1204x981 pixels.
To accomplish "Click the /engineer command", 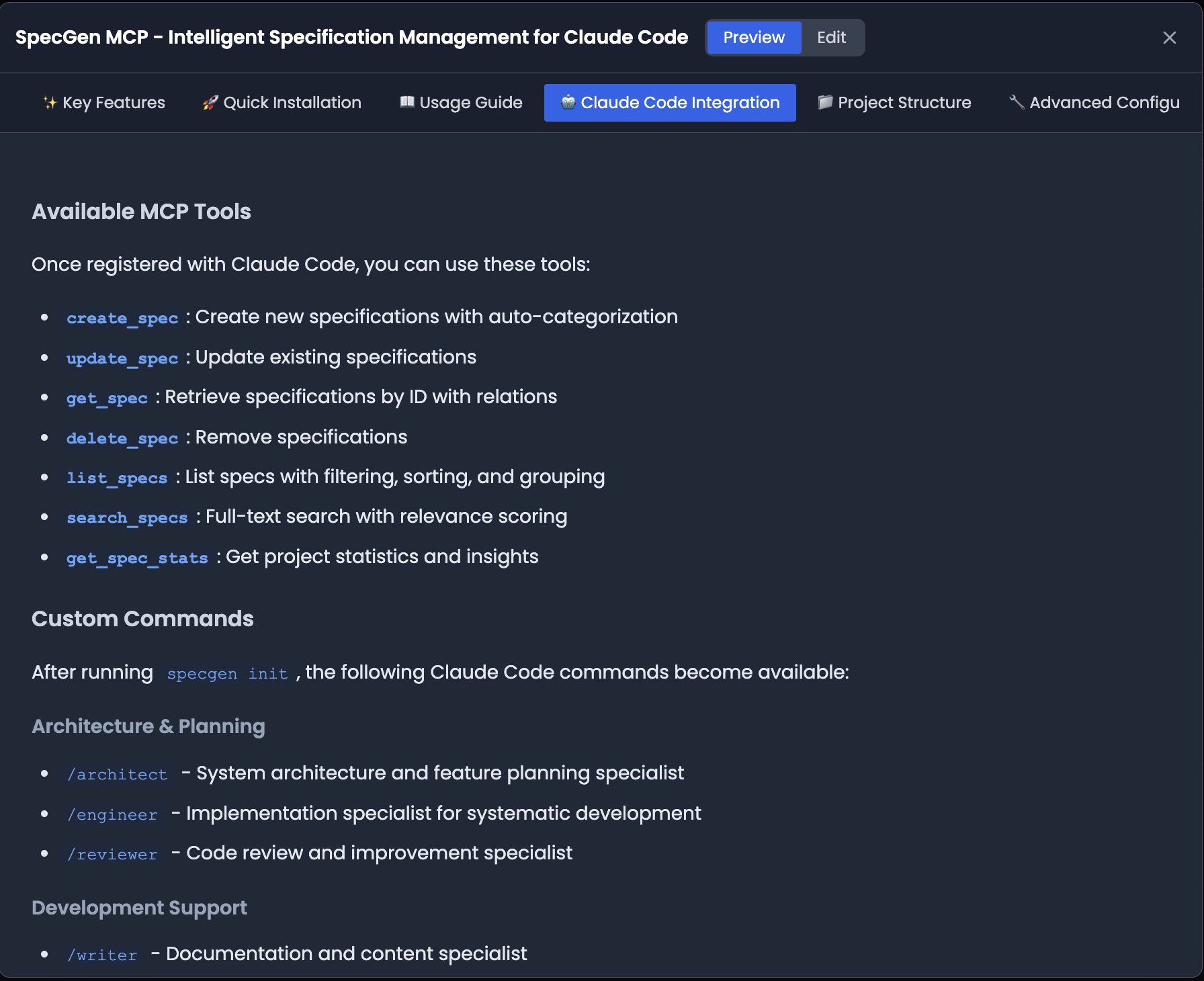I will pyautogui.click(x=112, y=814).
